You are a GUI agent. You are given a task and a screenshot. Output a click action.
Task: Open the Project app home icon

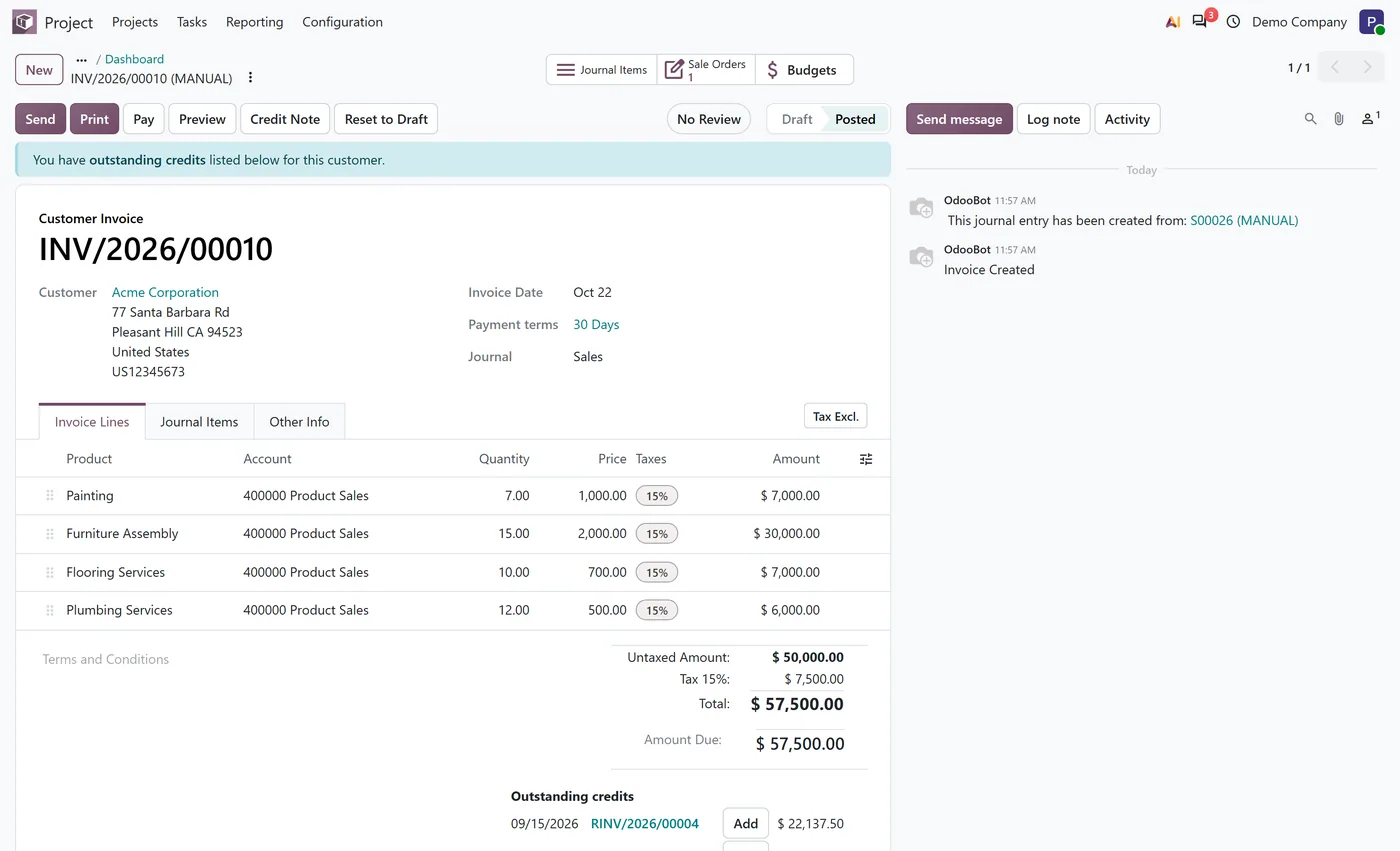[x=24, y=21]
